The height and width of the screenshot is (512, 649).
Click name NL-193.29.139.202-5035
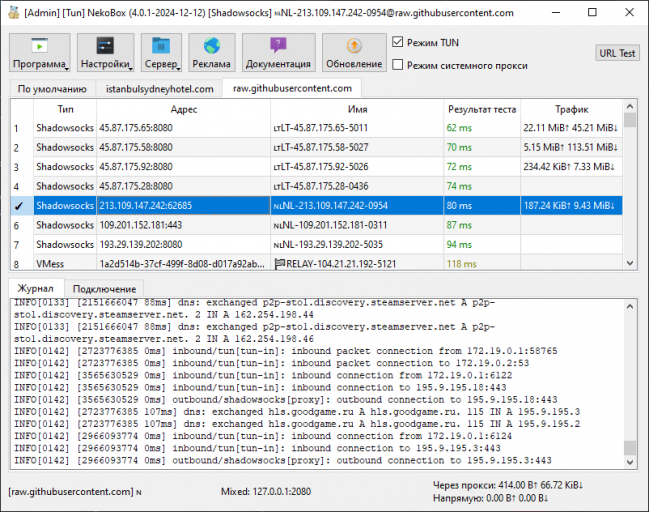[x=328, y=245]
